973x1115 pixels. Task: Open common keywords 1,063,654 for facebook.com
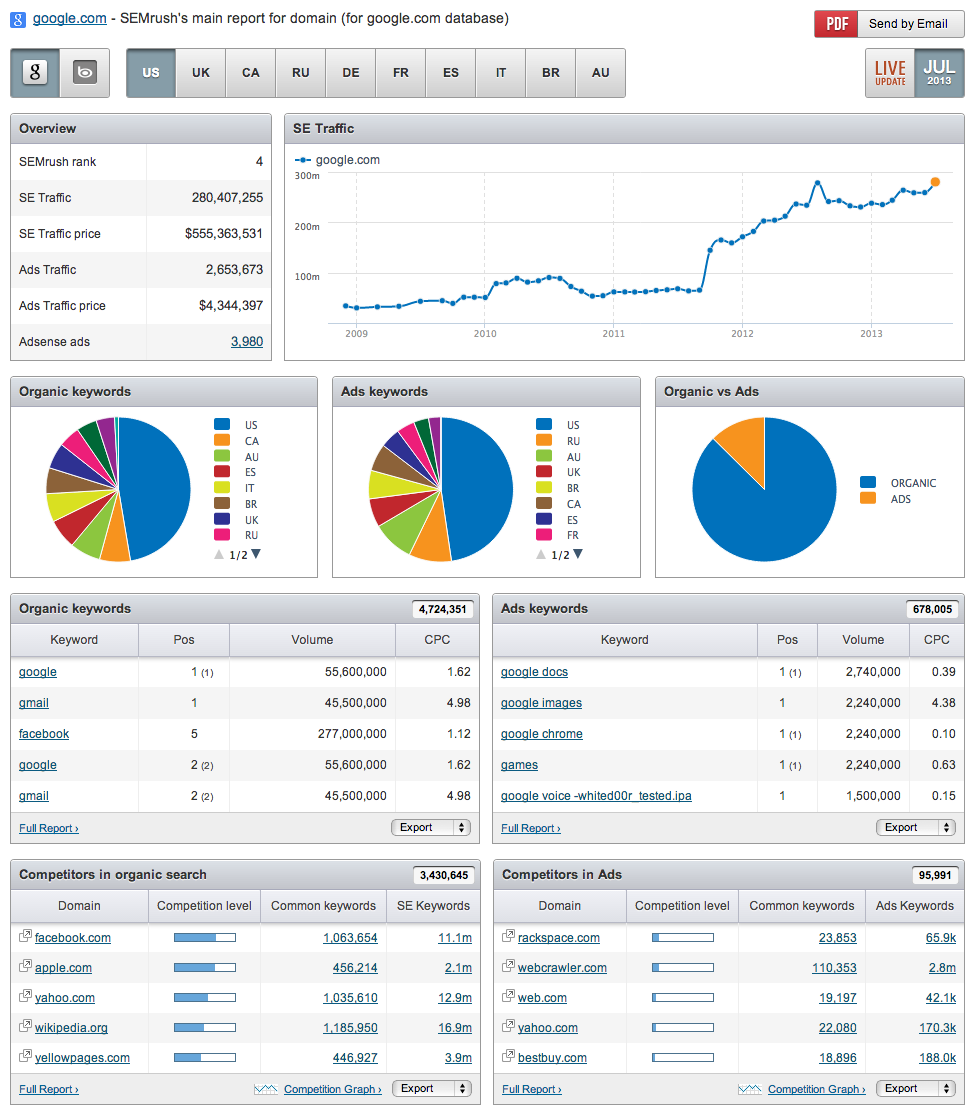pos(351,937)
